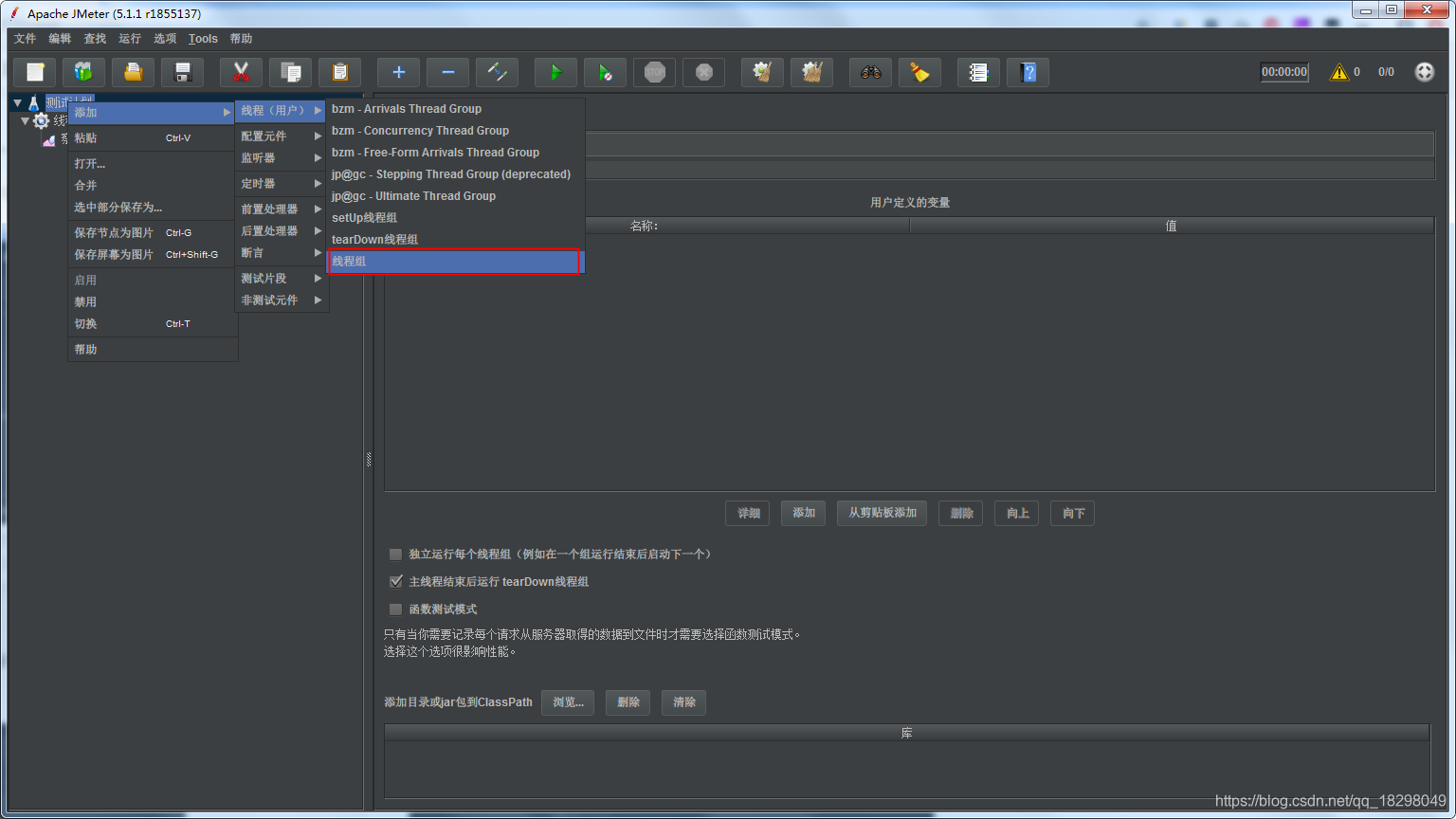The height and width of the screenshot is (819, 1456).
Task: Choose tearDown线程组 from the submenu
Action: point(455,240)
